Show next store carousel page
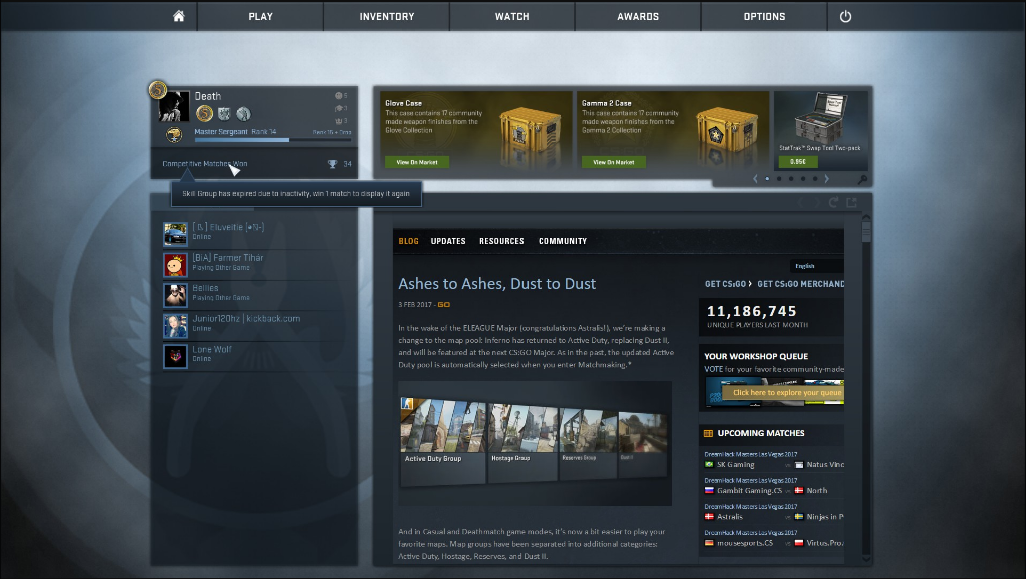Viewport: 1026px width, 579px height. pos(826,179)
